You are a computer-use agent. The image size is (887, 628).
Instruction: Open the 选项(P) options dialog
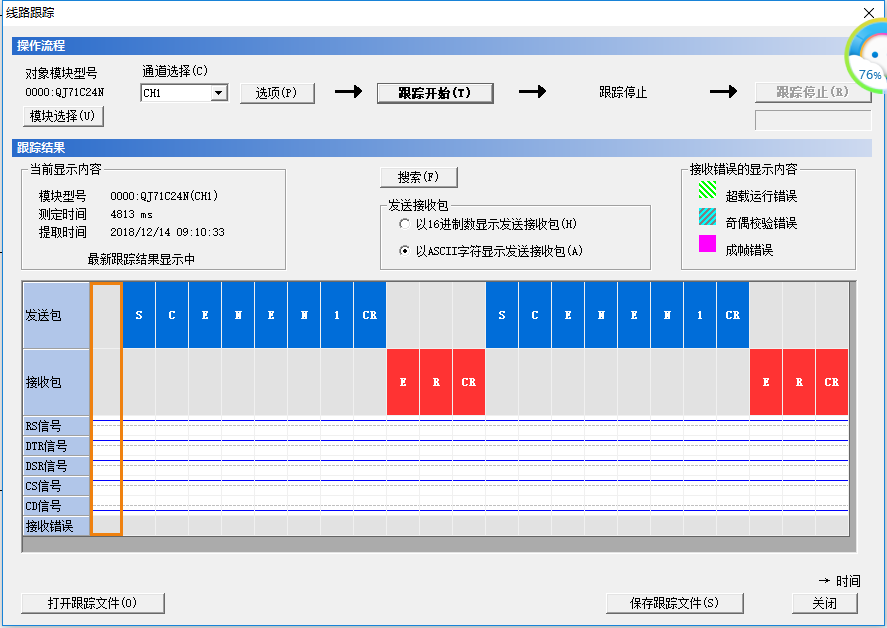[277, 93]
